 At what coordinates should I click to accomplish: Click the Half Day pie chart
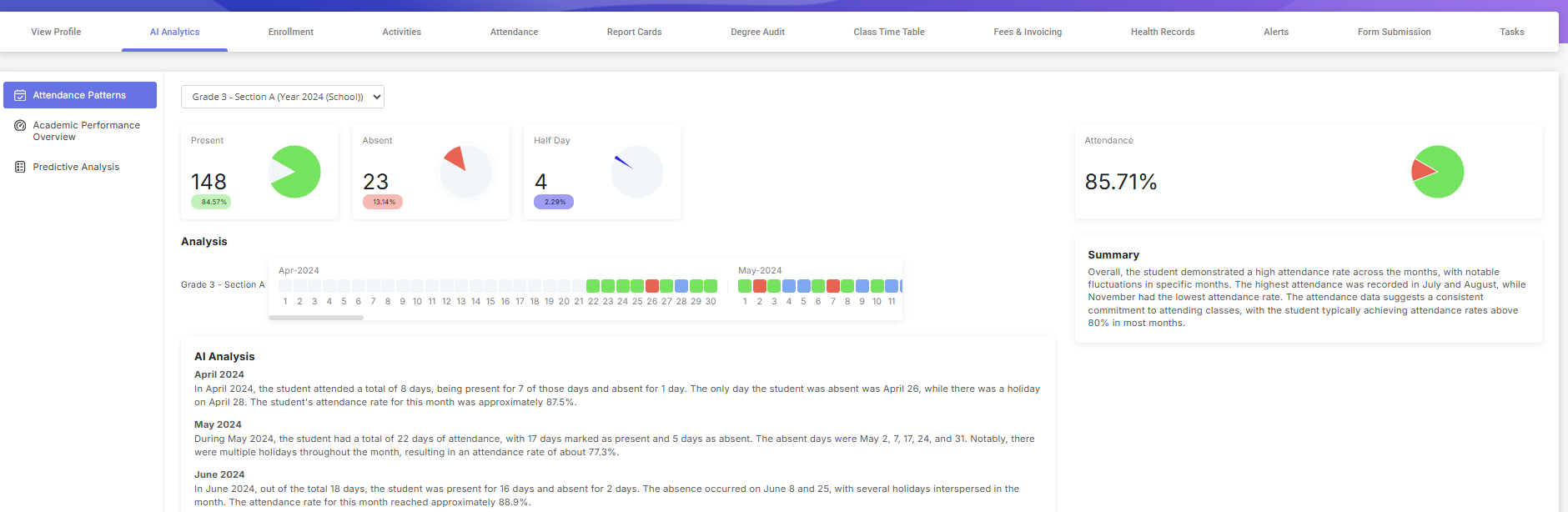click(x=636, y=172)
